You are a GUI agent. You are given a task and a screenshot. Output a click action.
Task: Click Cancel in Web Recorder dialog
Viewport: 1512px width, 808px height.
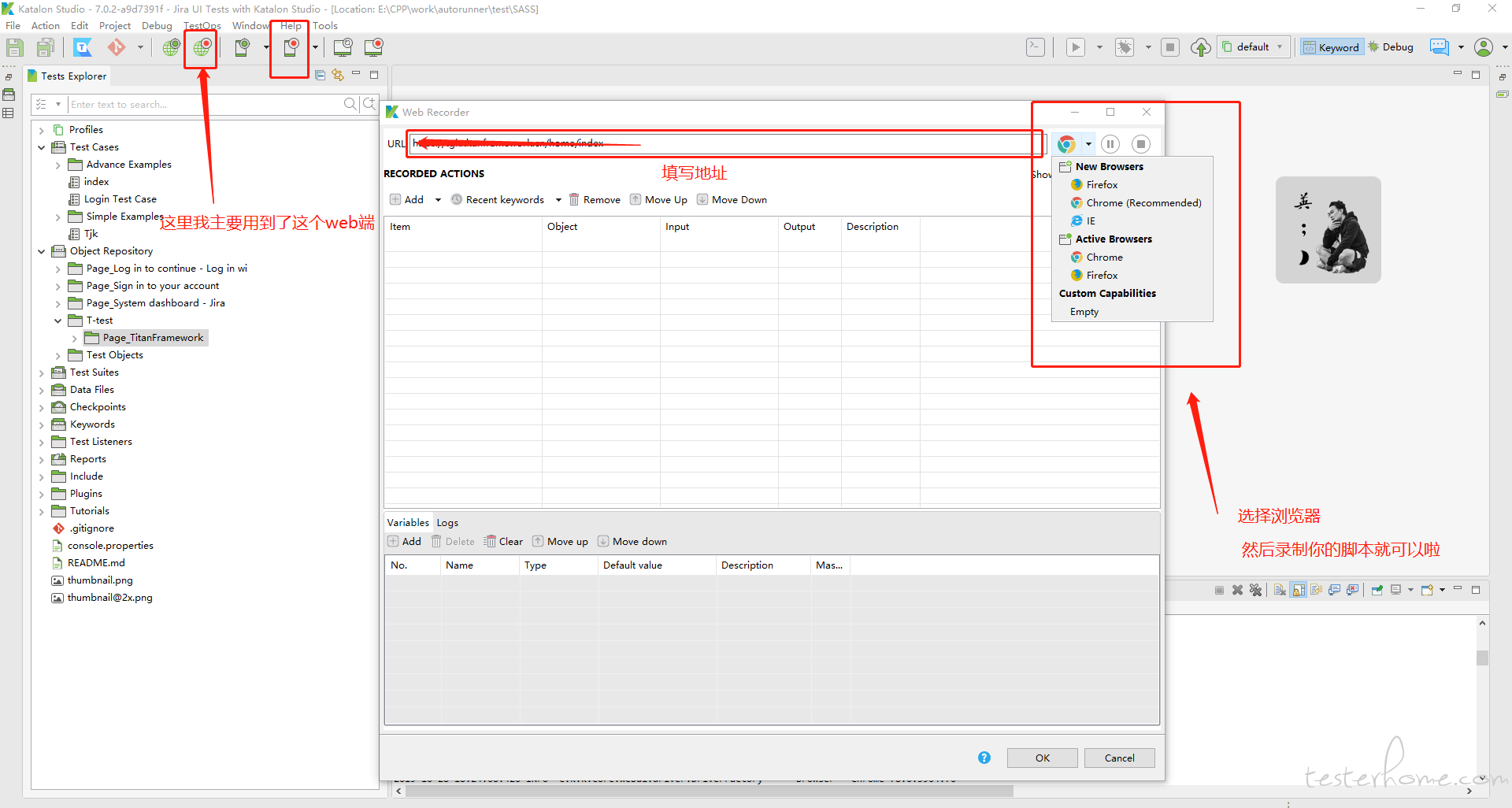1120,758
